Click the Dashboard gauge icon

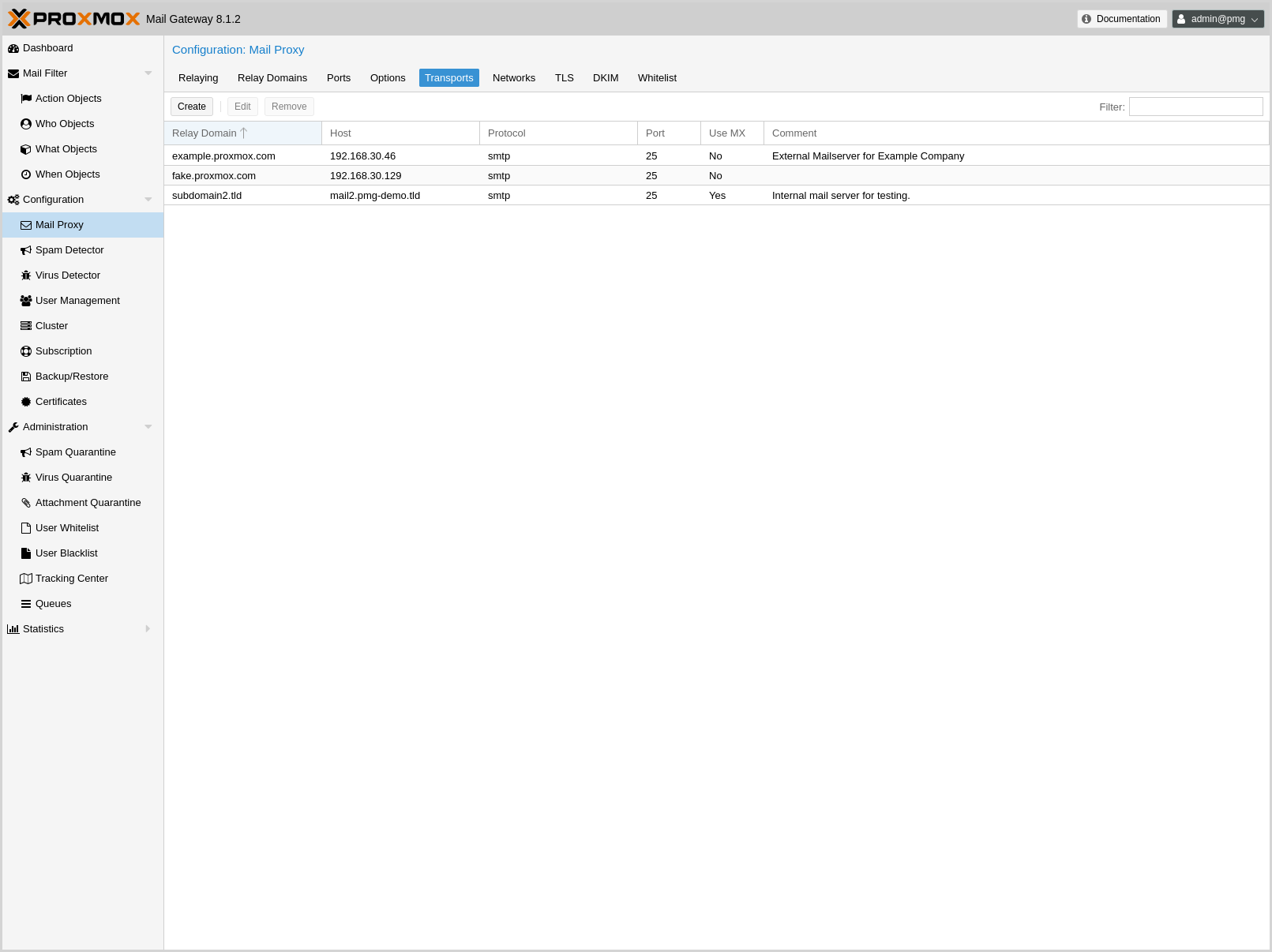[x=13, y=48]
